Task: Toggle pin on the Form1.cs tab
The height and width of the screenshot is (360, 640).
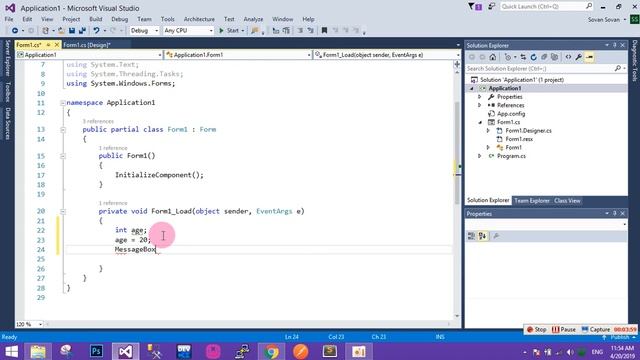Action: click(48, 45)
